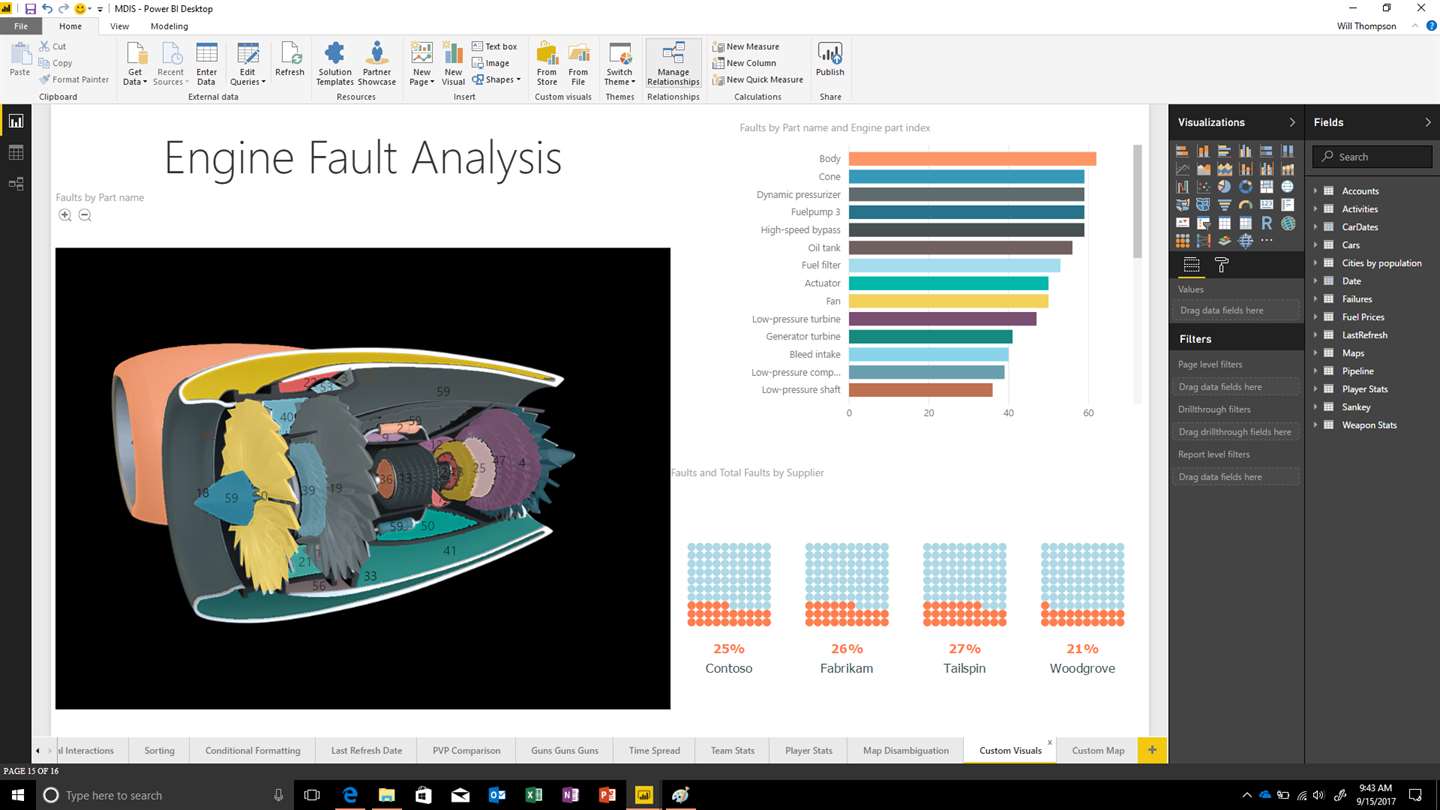
Task: Open the File menu
Action: click(21, 27)
